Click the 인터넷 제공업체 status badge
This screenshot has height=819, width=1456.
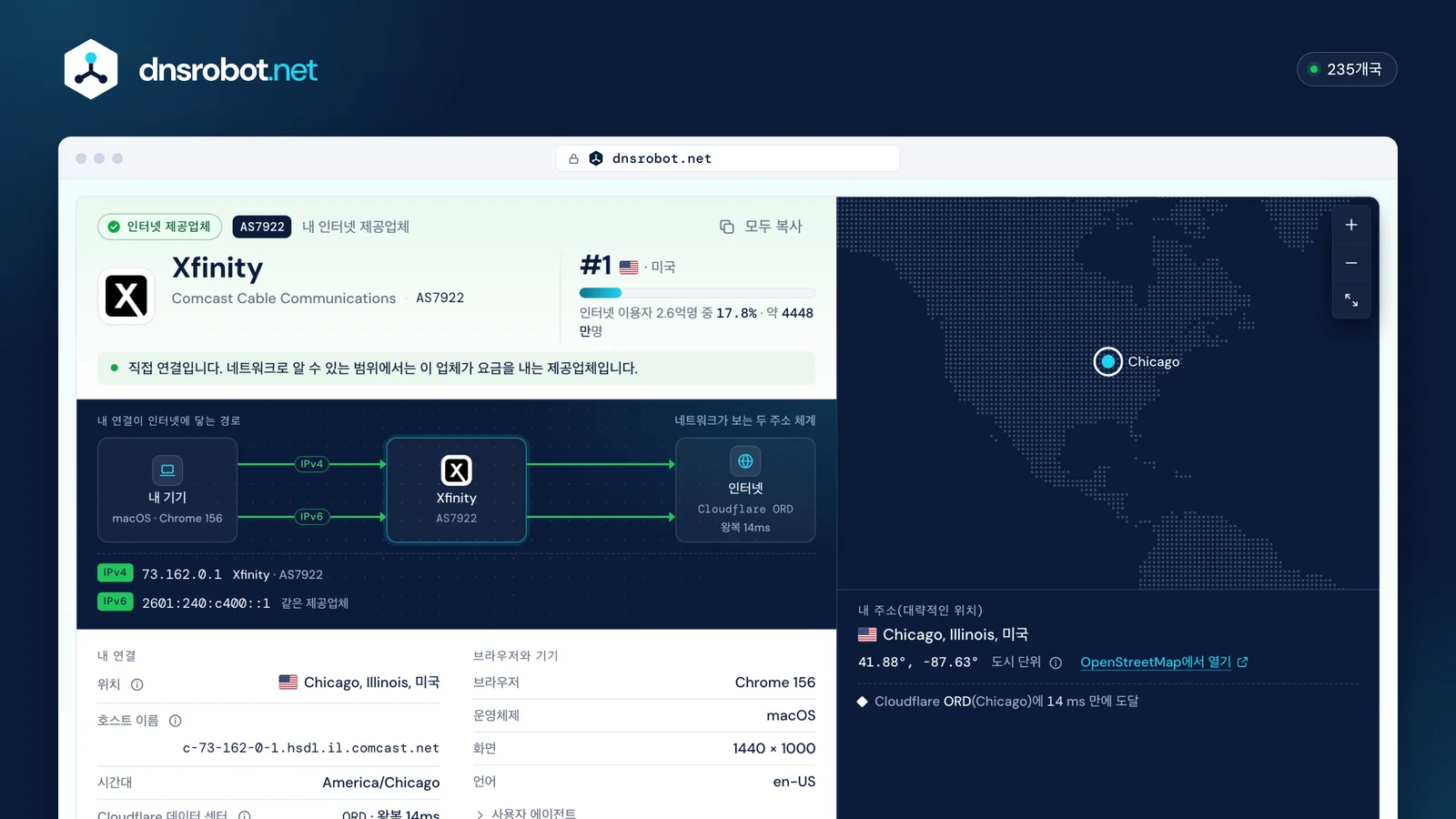[160, 227]
